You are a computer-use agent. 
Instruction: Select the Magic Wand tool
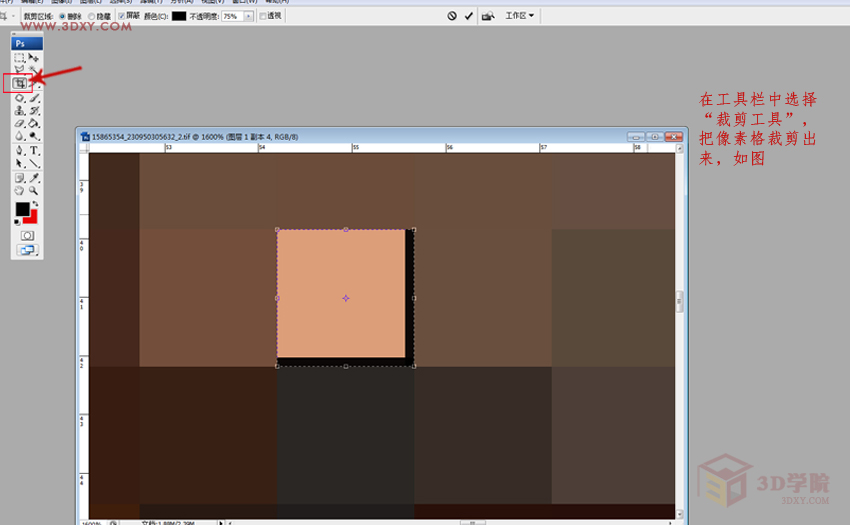[34, 69]
